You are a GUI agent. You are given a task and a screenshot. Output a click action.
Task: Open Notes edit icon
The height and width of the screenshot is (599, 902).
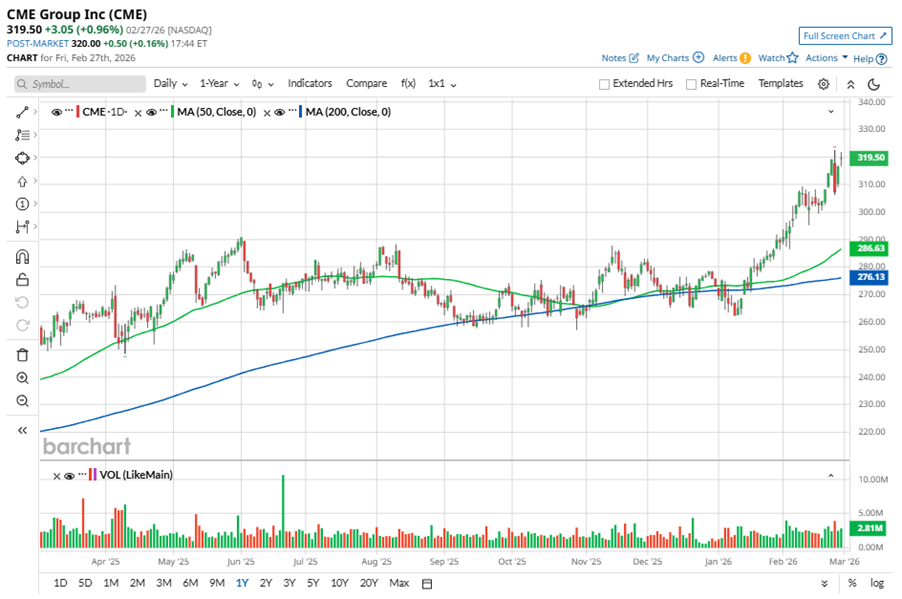coord(634,58)
